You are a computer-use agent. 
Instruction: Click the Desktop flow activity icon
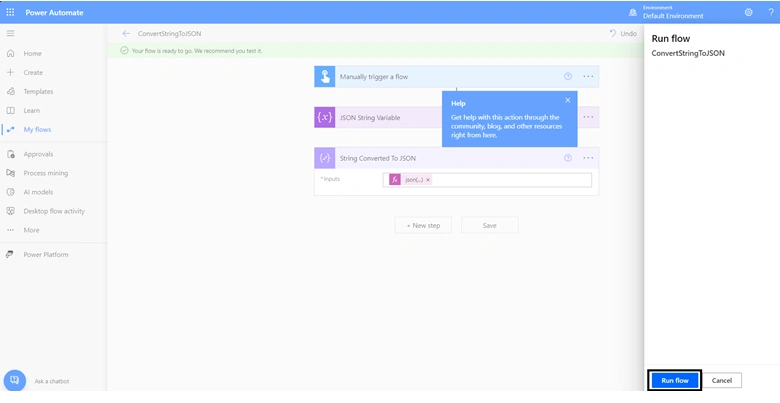click(10, 211)
